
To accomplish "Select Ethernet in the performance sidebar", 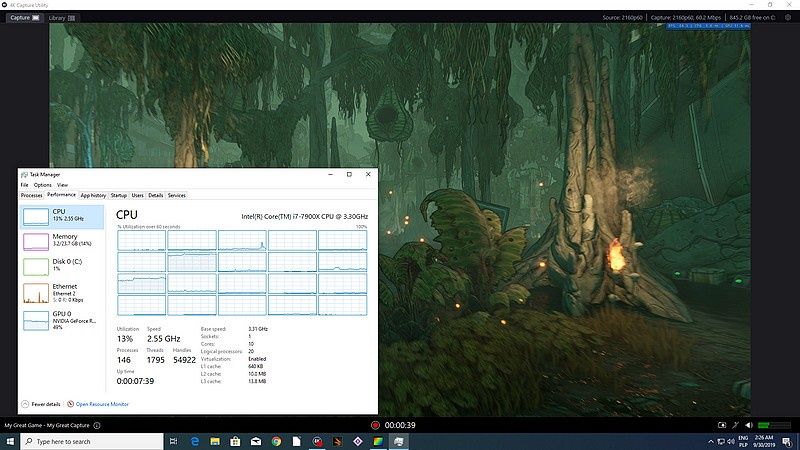I will (62, 293).
